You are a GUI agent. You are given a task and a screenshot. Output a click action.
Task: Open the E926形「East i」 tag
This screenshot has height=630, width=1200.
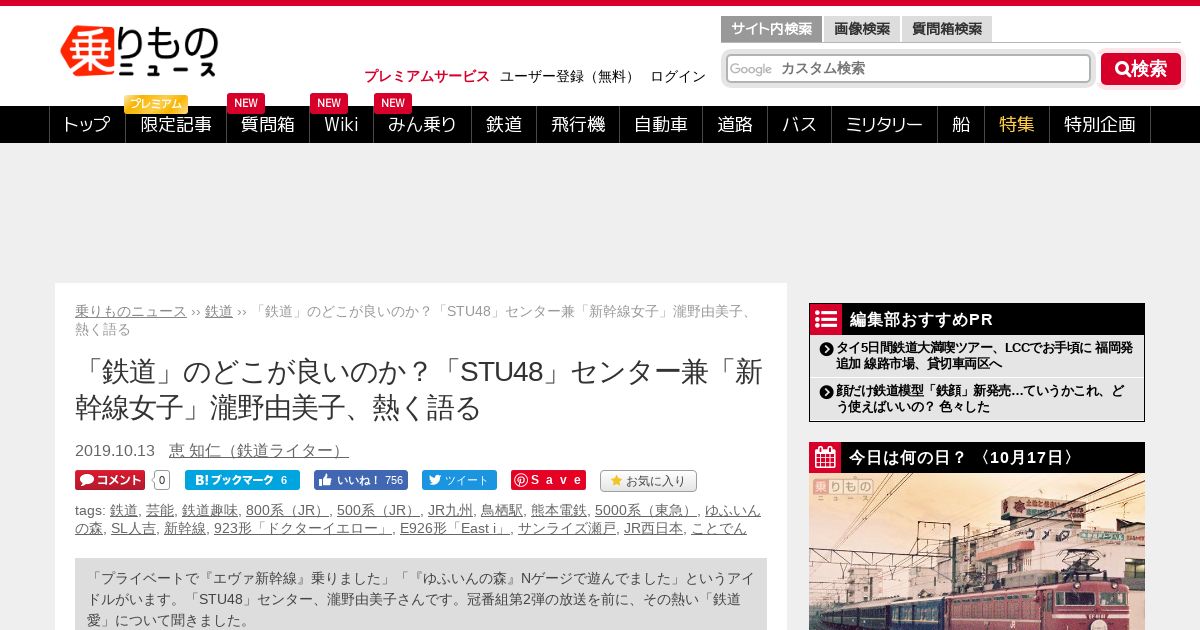pos(455,528)
